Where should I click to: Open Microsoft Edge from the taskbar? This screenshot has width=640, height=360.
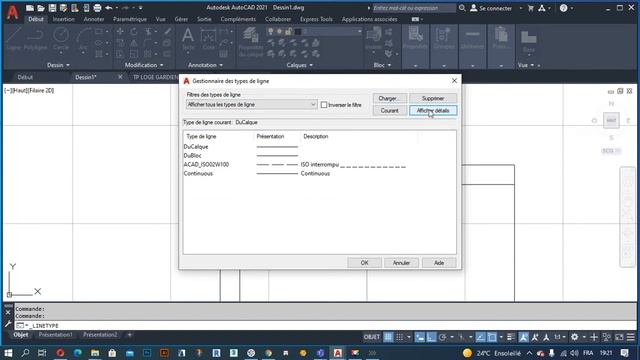pyautogui.click(x=78, y=353)
